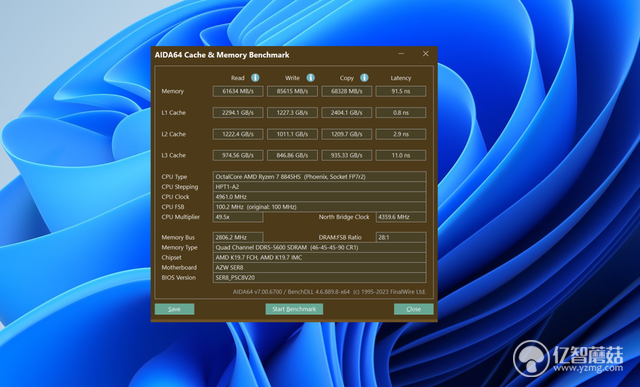Viewport: 640px width, 387px height.
Task: Select the Memory Write 85615 MB/s field
Action: coord(292,91)
